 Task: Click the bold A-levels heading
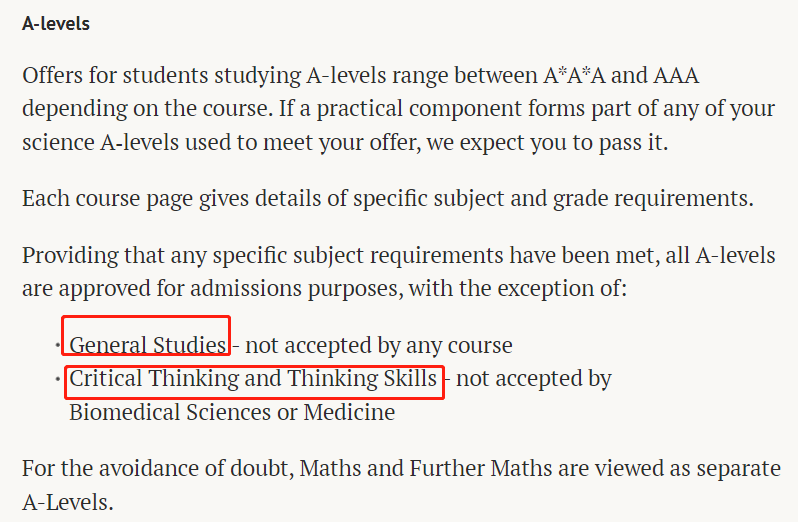pos(56,24)
